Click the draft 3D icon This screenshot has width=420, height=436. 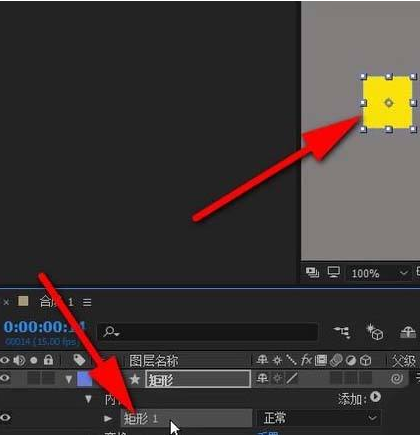375,332
